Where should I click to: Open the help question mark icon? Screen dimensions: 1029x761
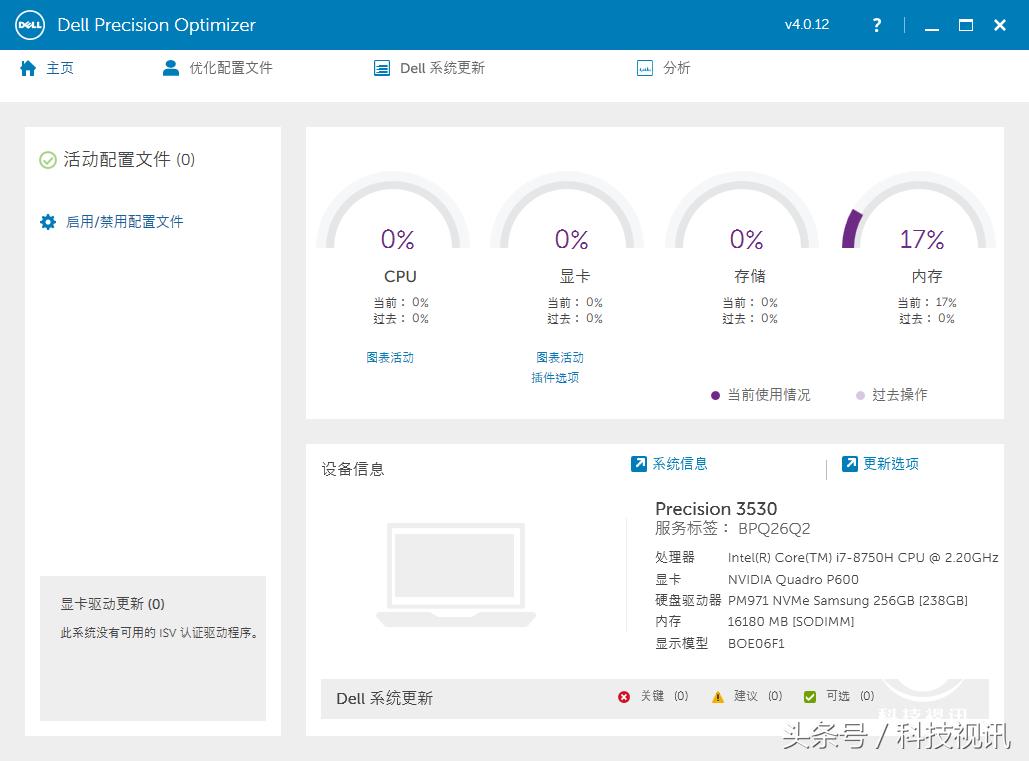pyautogui.click(x=877, y=25)
